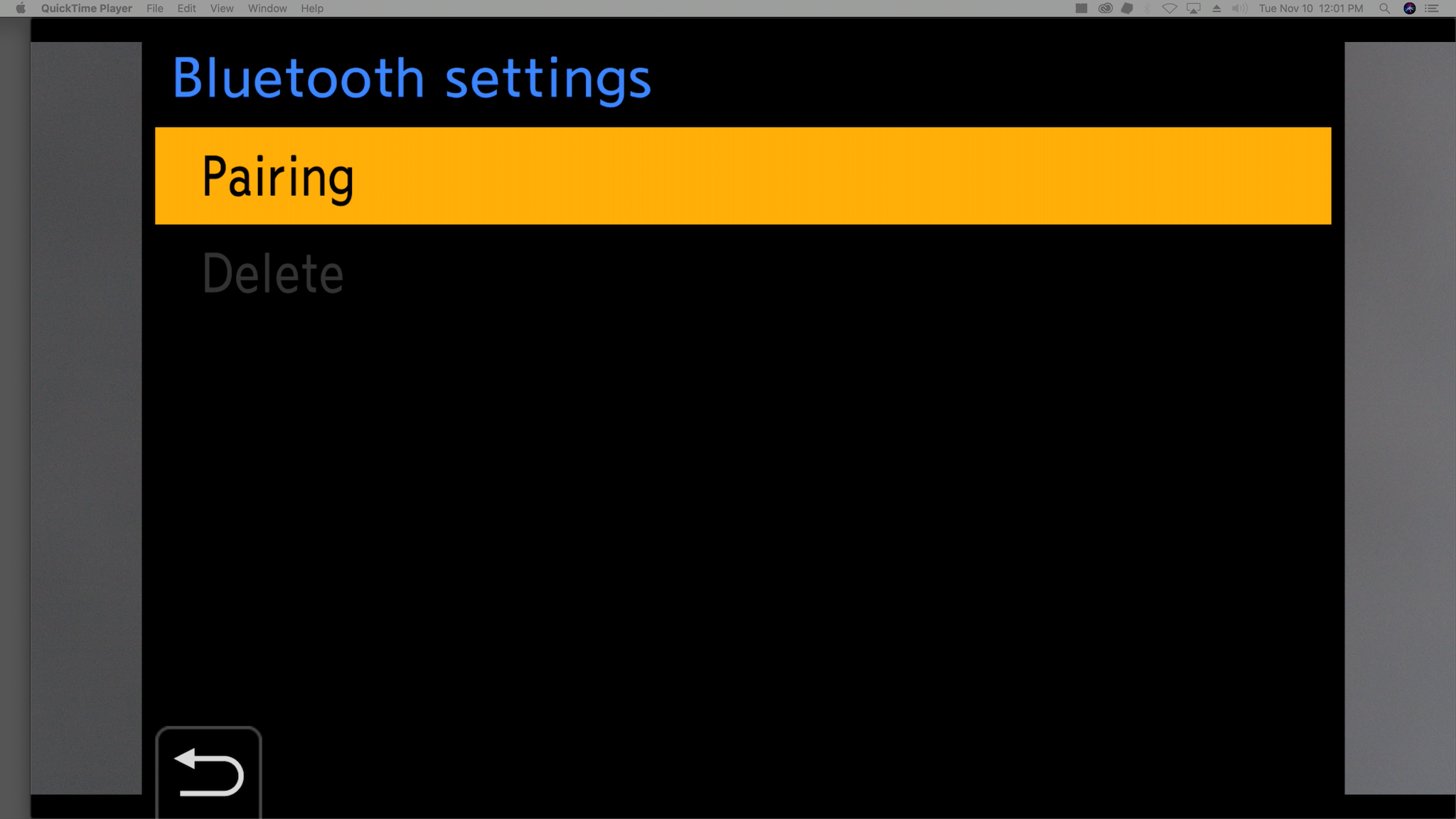Open the volume control menu
Viewport: 1456px width, 819px height.
(x=1239, y=9)
